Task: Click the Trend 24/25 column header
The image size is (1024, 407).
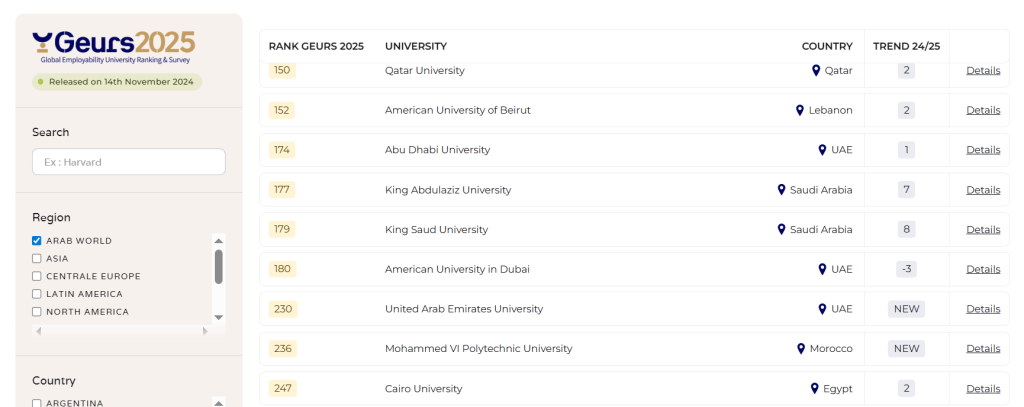Action: (906, 46)
